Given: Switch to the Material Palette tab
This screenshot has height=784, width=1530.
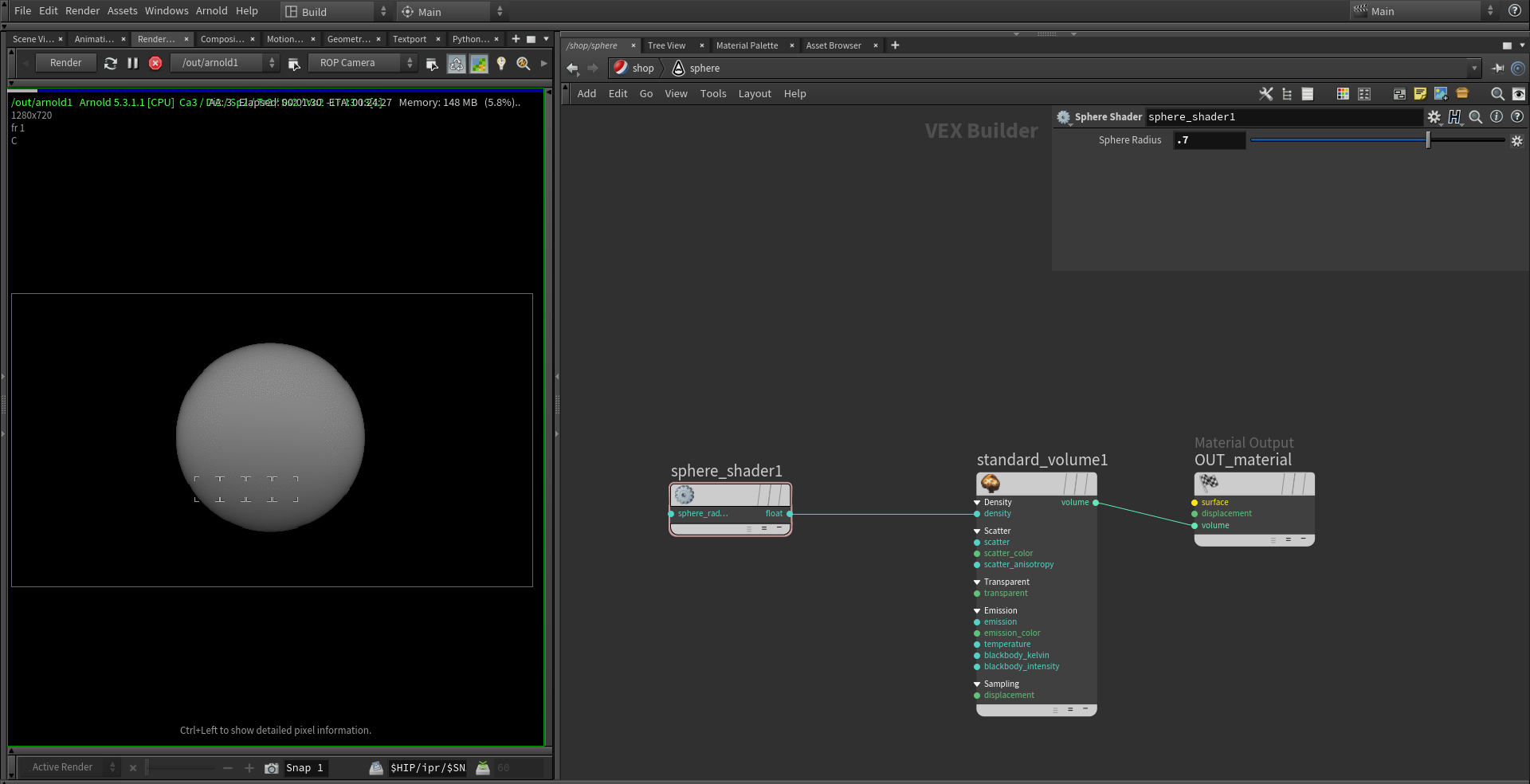Looking at the screenshot, I should coord(747,45).
